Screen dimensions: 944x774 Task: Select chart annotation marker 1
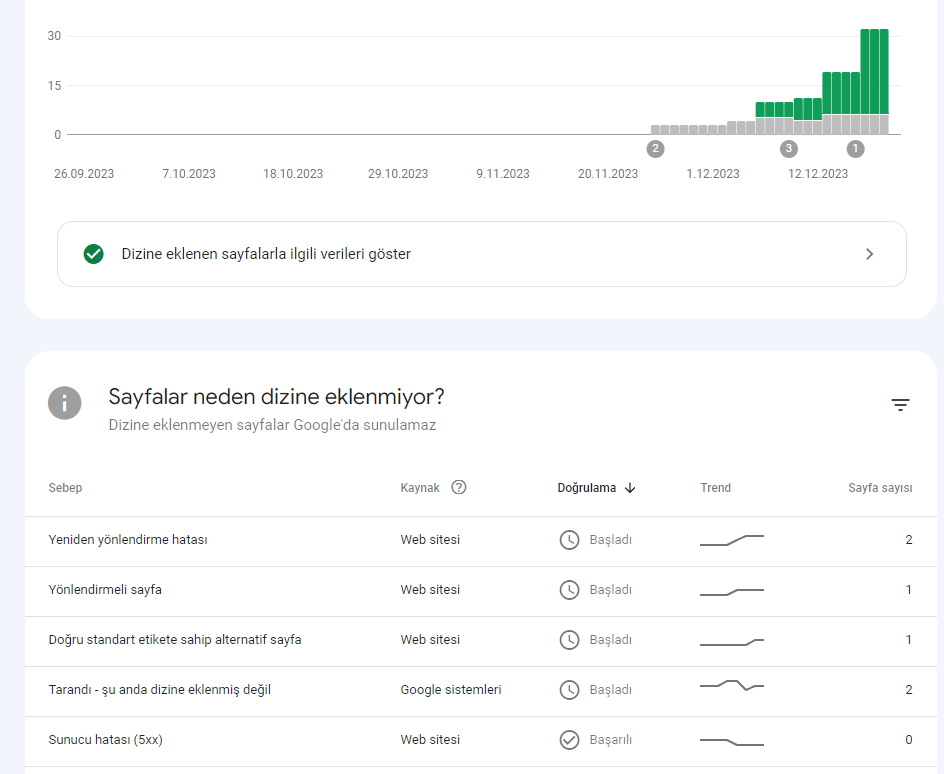point(855,149)
